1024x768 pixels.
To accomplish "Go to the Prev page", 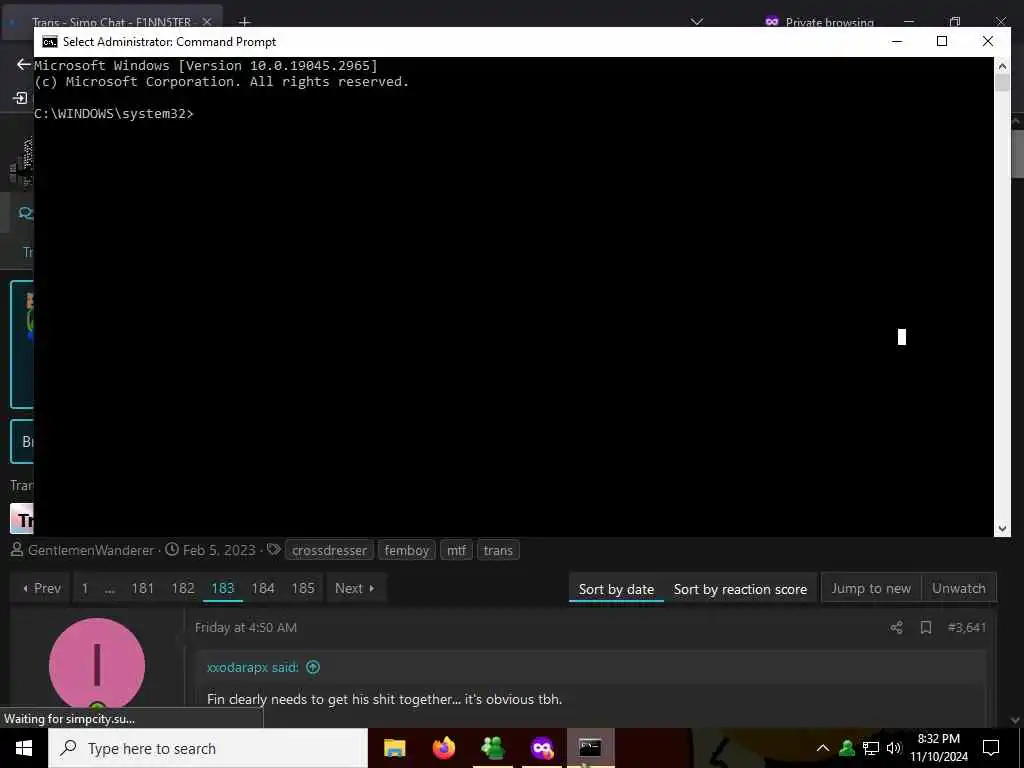I will coord(41,588).
